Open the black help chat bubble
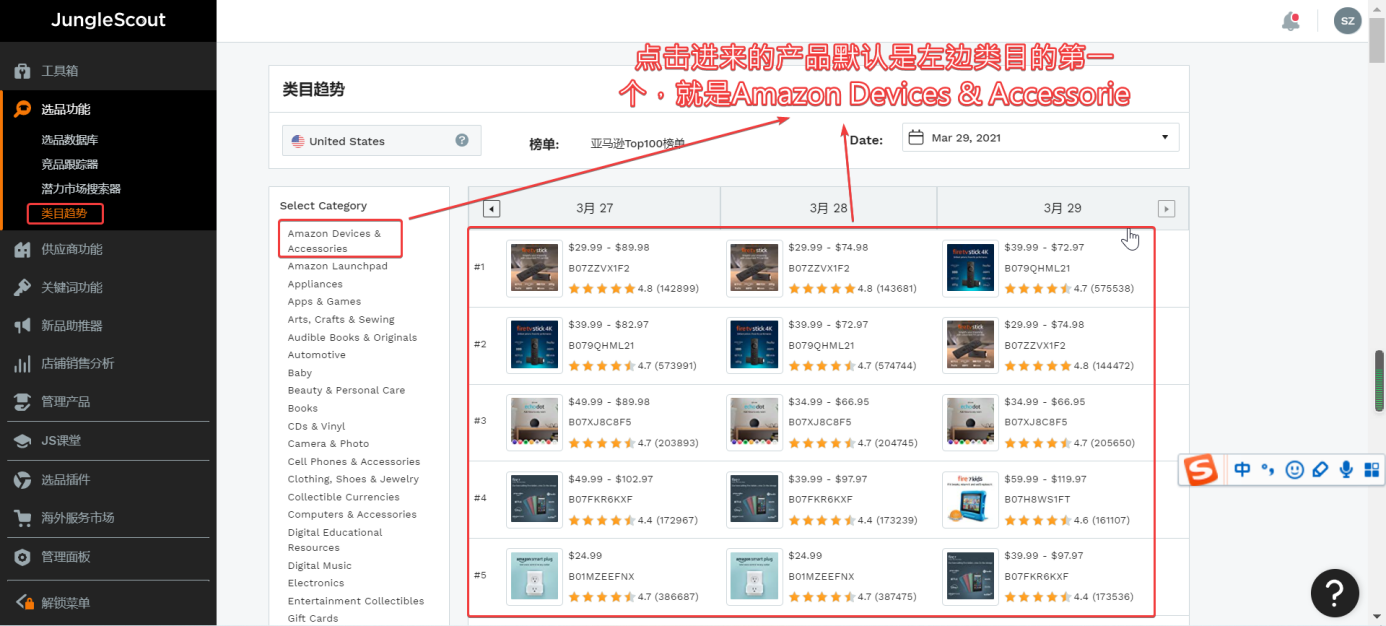1386x626 pixels. pos(1334,591)
